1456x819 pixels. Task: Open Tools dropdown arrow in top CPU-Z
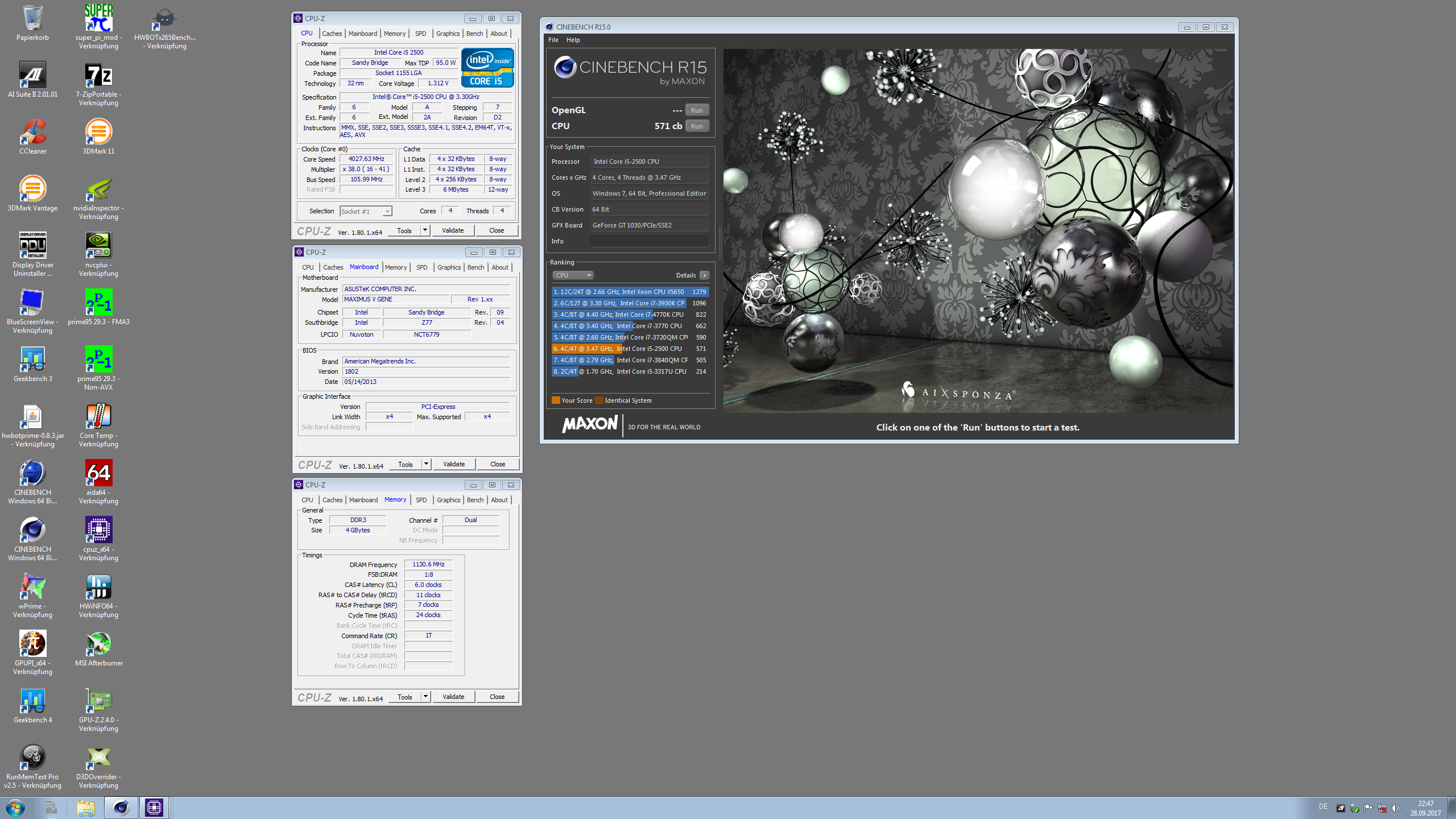tap(425, 230)
